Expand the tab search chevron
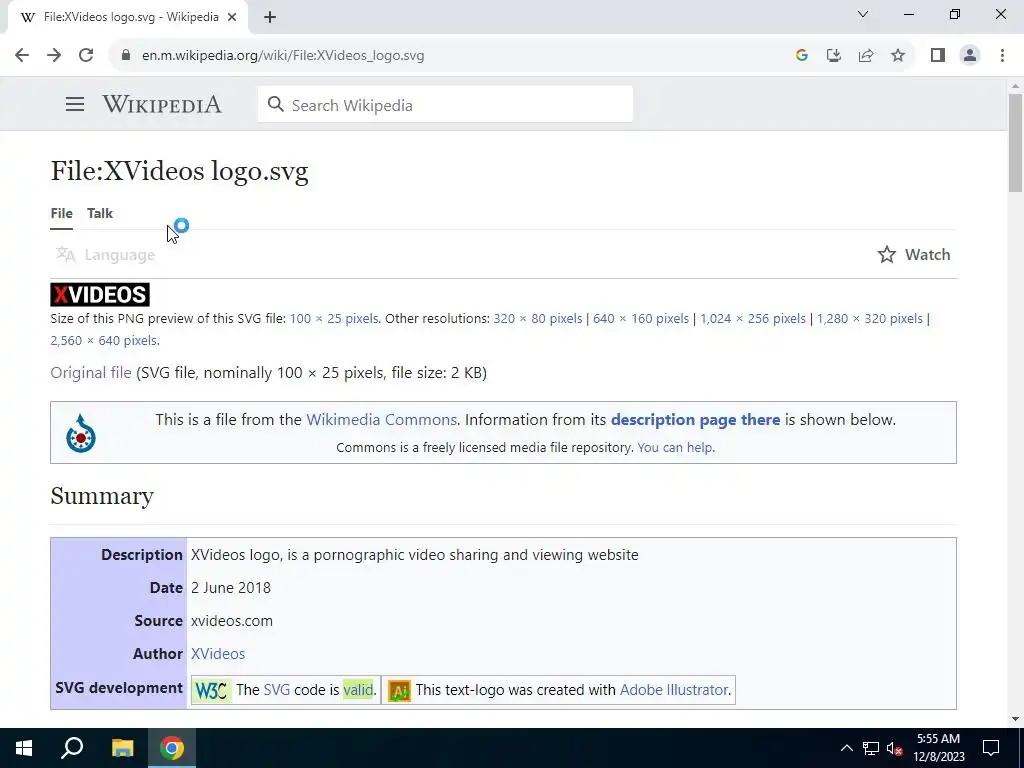 click(863, 14)
